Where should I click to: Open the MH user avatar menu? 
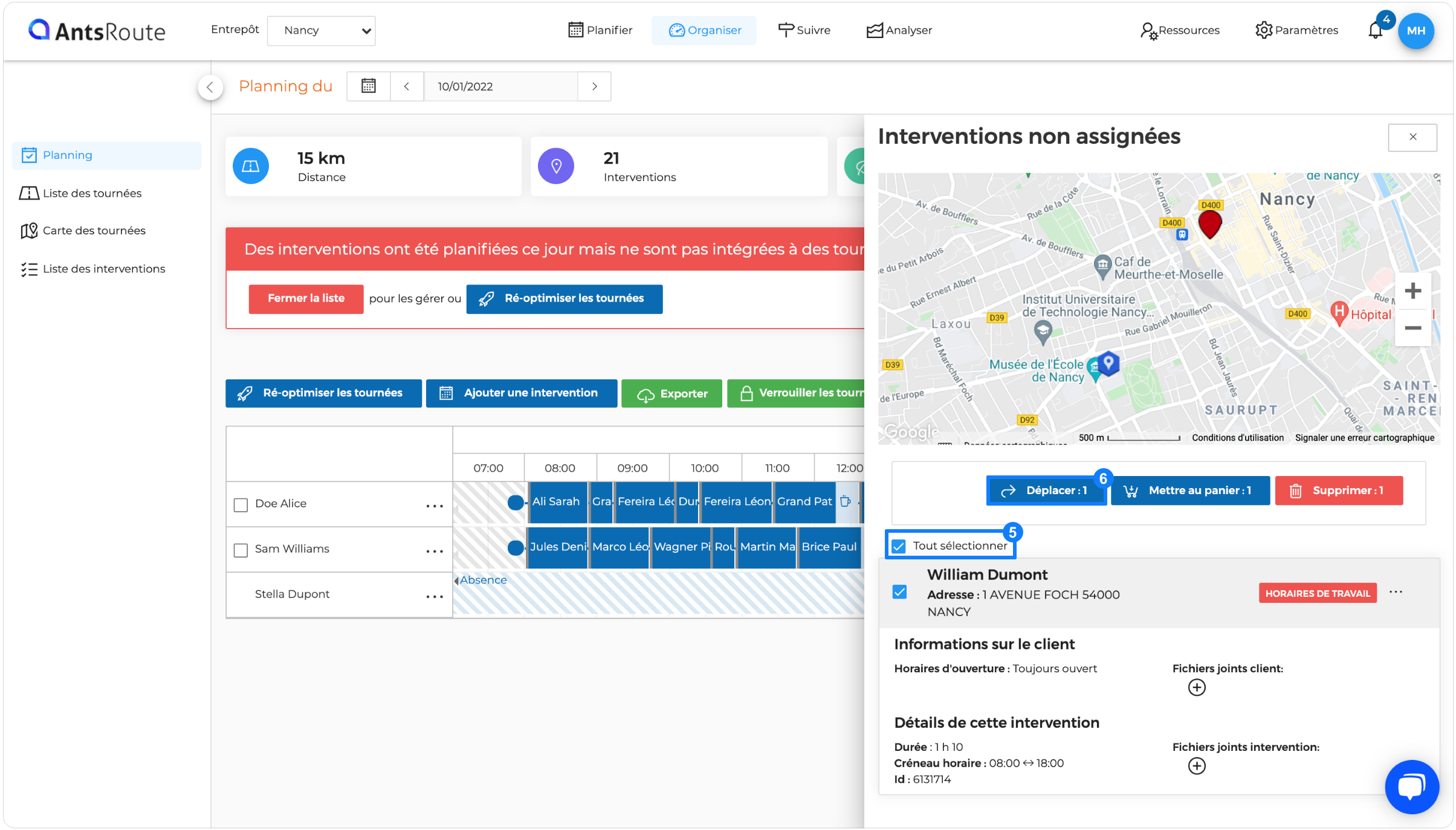(x=1416, y=31)
